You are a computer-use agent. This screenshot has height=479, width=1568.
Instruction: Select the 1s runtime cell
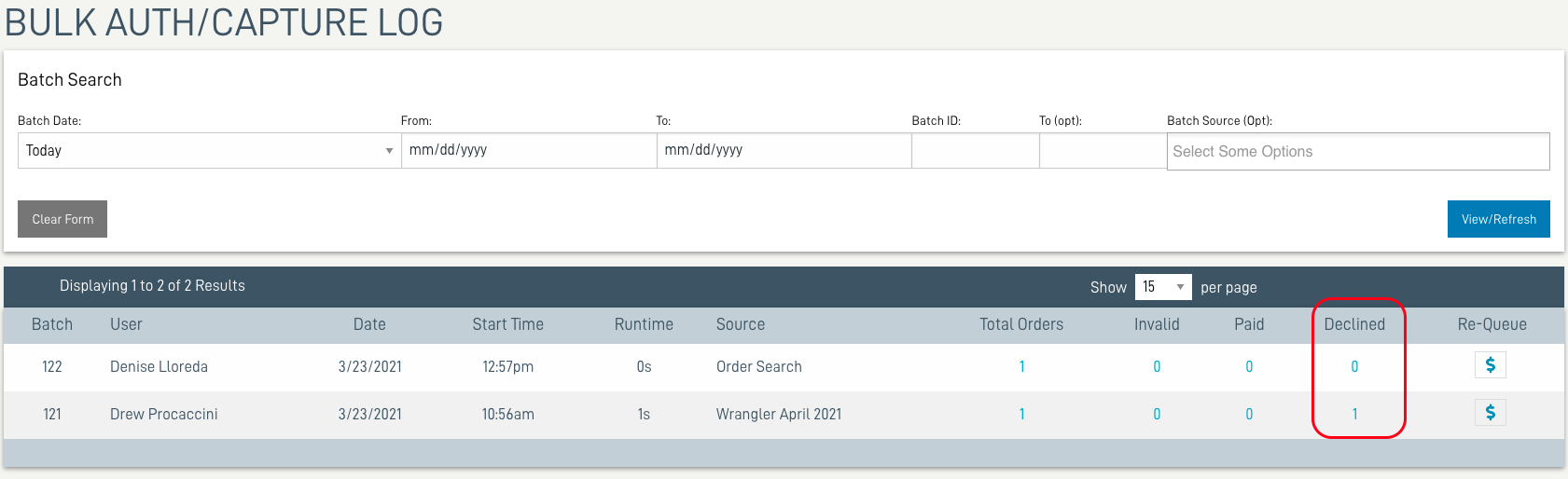pos(644,415)
